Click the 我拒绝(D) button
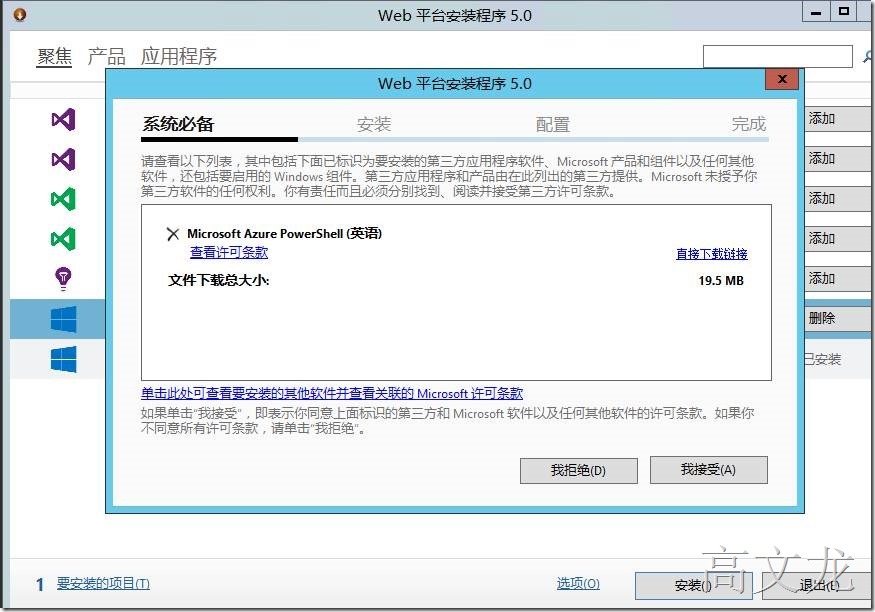 [x=579, y=470]
